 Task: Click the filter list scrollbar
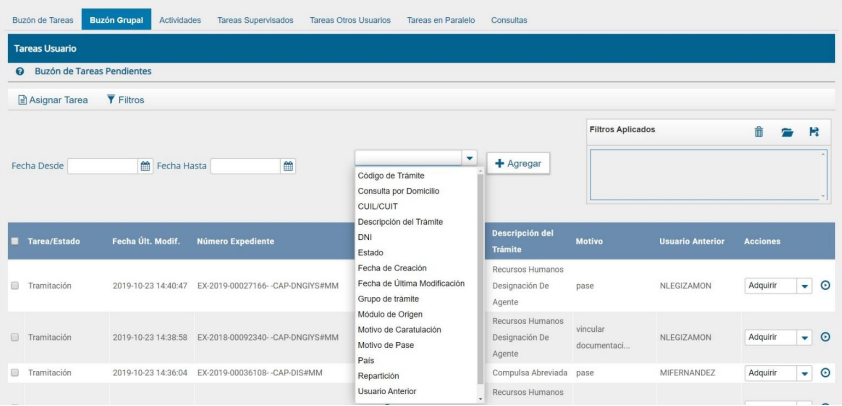click(x=480, y=280)
